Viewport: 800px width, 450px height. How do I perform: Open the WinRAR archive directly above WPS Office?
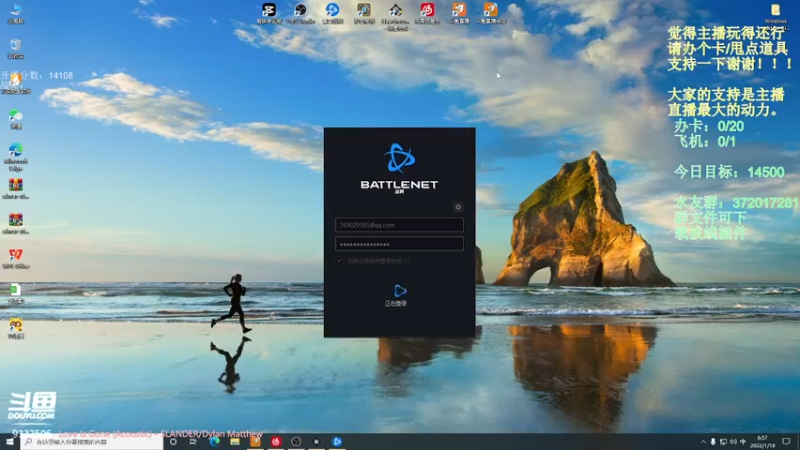coord(16,223)
